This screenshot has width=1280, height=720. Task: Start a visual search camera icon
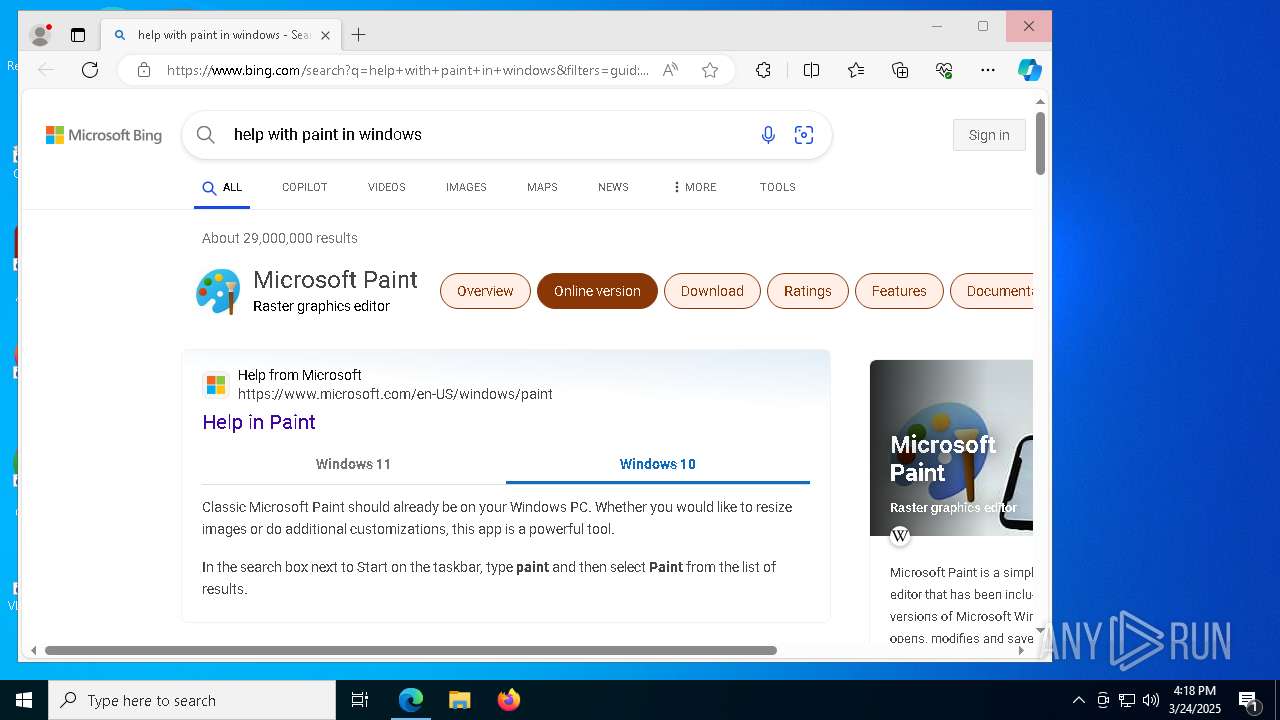pos(804,135)
